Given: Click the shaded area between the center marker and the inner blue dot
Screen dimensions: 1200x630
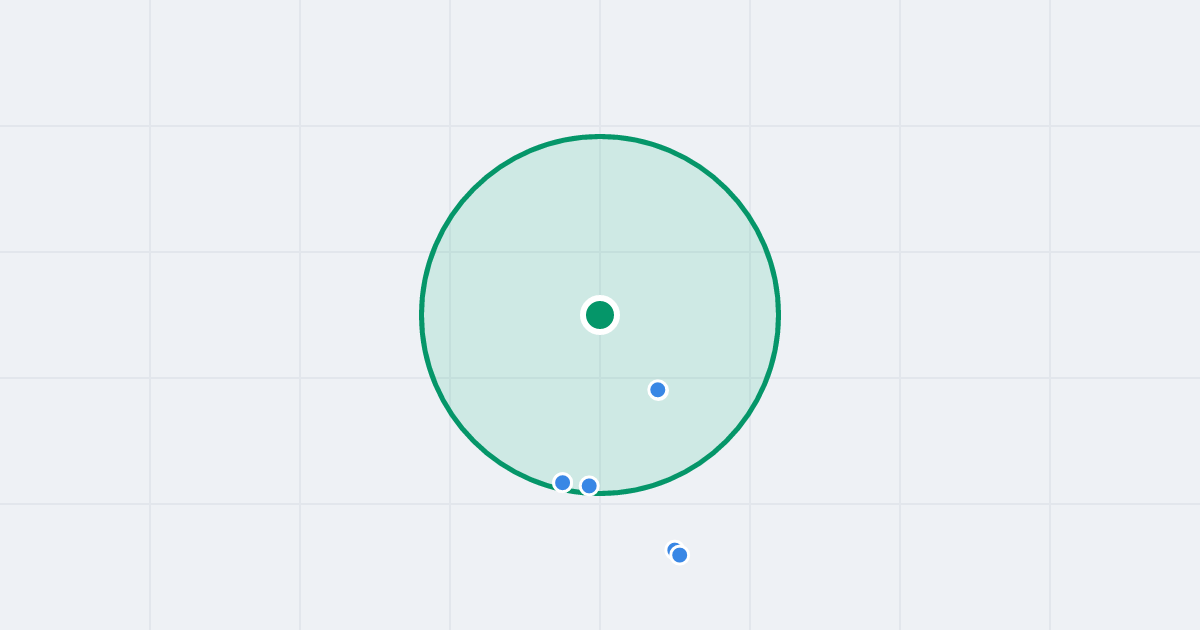Looking at the screenshot, I should coord(630,354).
